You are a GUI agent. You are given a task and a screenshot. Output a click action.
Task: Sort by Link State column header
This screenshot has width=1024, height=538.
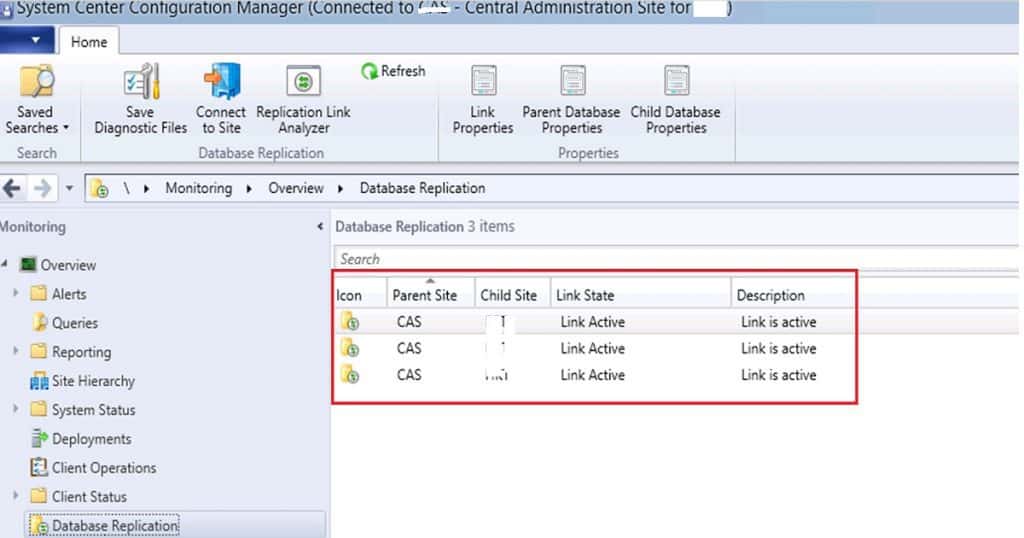[x=585, y=295]
